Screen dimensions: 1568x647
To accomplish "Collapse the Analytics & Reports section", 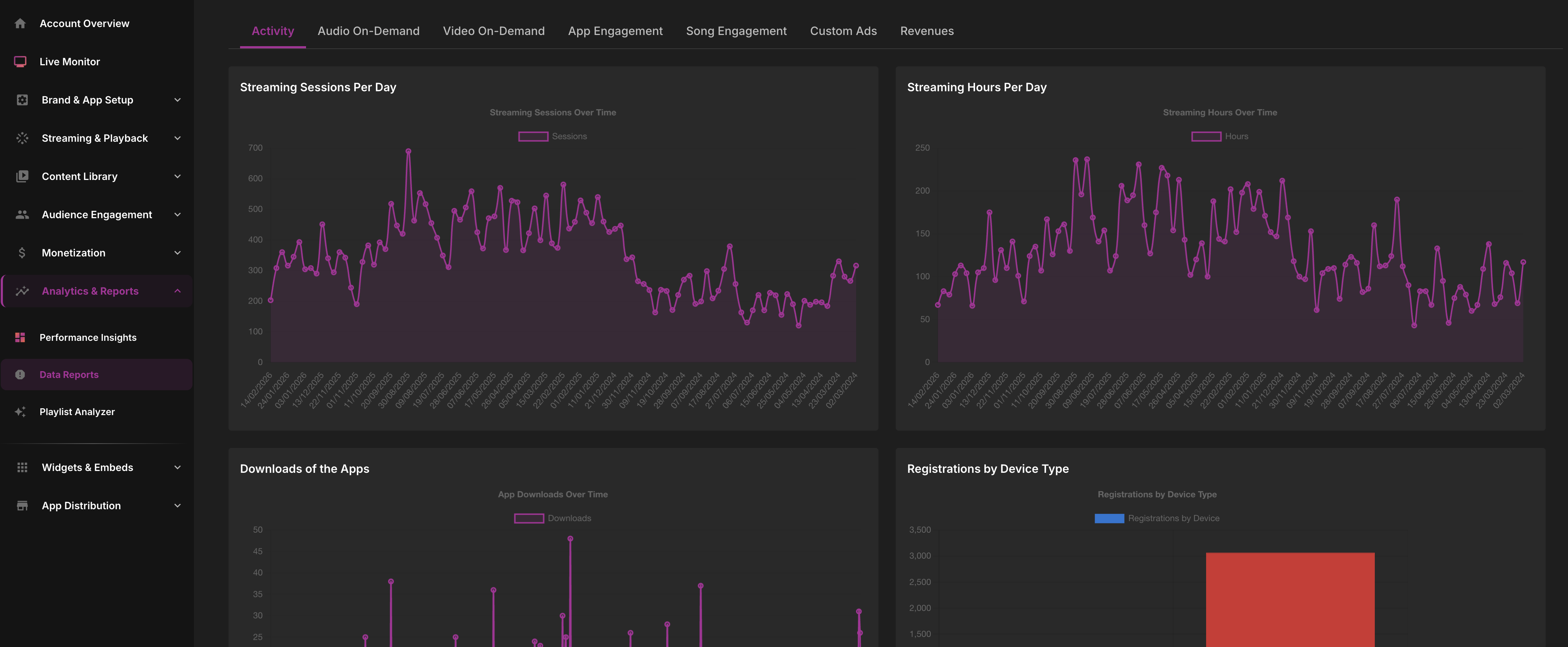I will [x=177, y=291].
